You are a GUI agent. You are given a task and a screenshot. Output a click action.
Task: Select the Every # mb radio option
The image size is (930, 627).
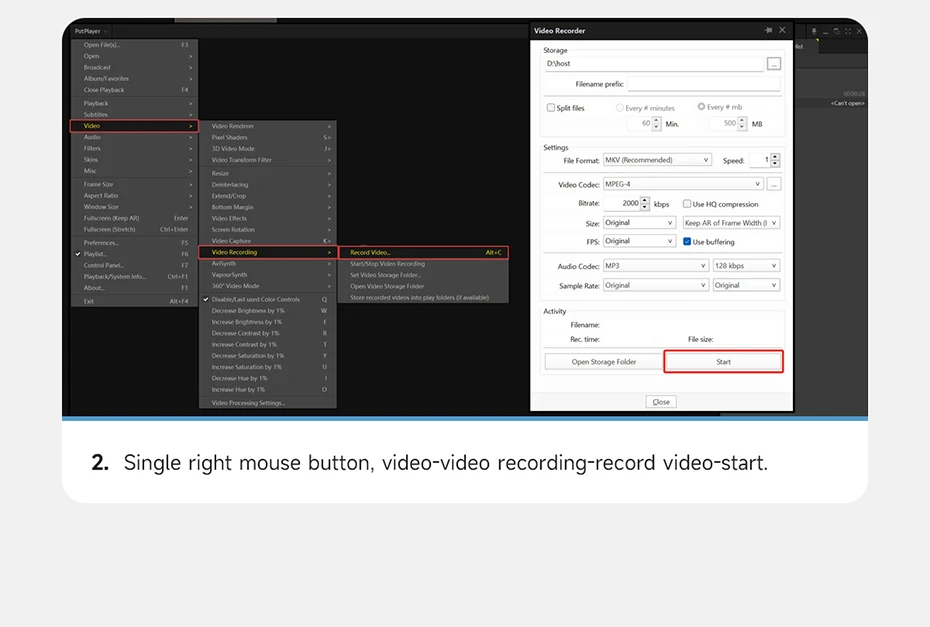pos(702,107)
